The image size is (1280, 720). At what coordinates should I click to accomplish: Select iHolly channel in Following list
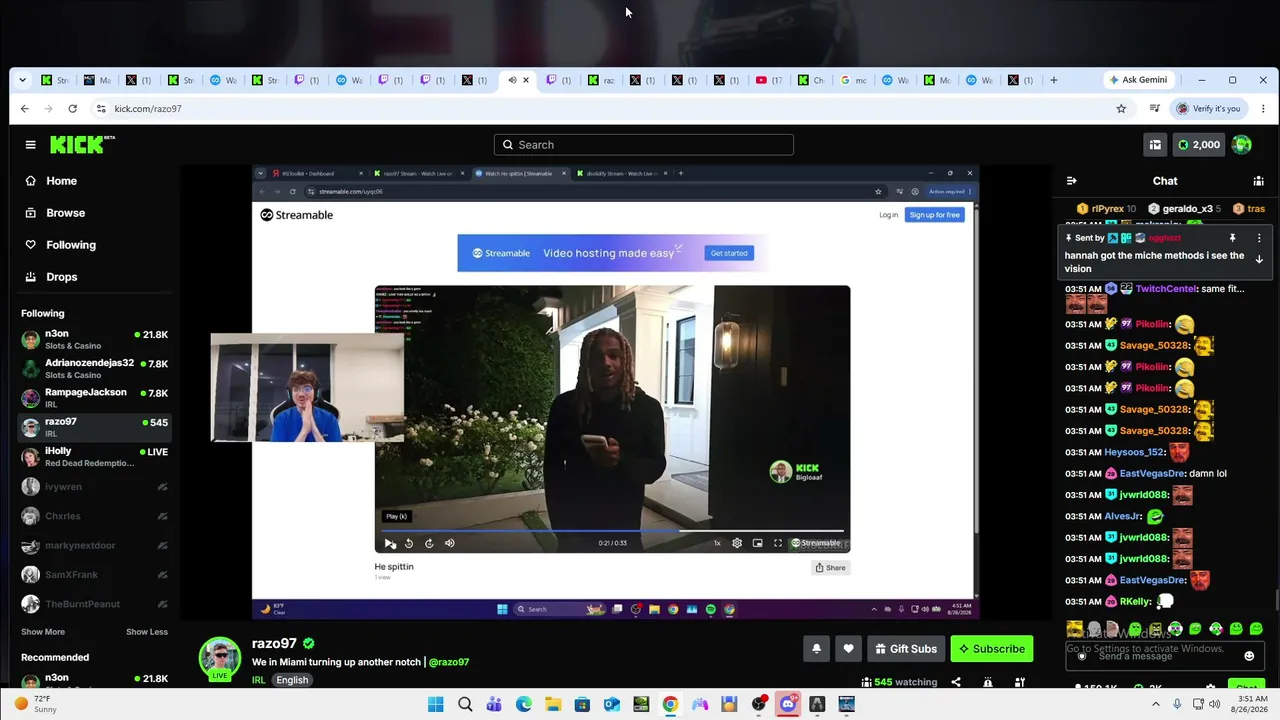95,457
